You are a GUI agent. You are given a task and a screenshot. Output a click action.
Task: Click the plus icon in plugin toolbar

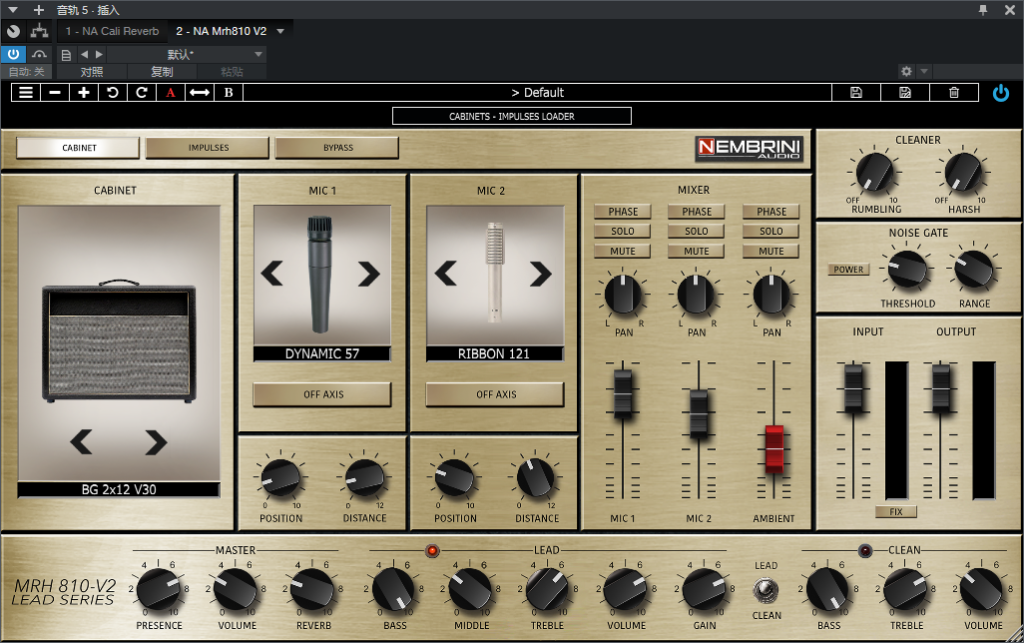click(x=84, y=93)
